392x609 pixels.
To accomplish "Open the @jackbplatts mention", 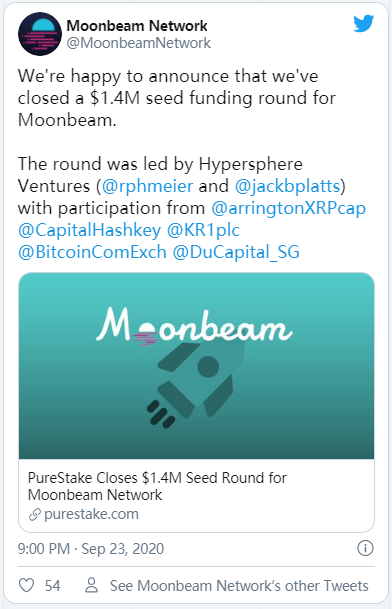I will pos(287,186).
